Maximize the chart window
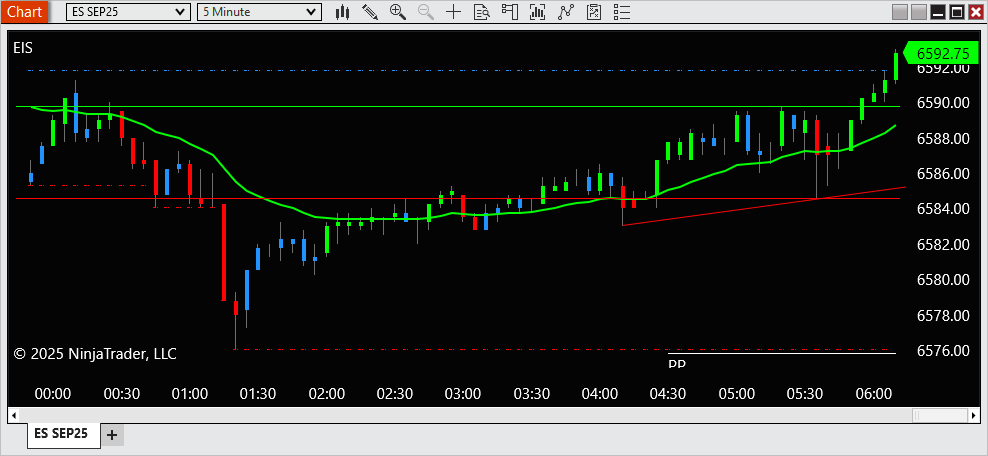 pyautogui.click(x=956, y=12)
